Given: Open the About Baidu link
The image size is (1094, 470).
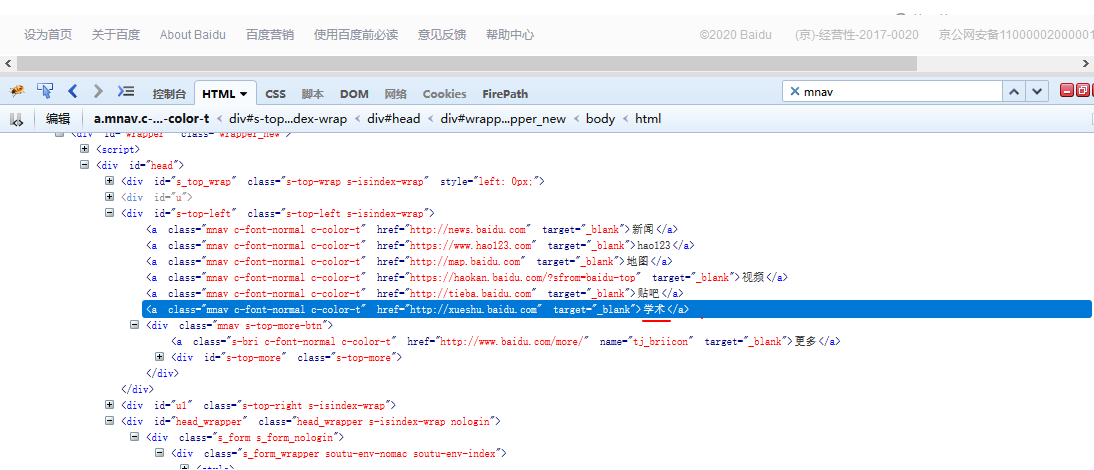Looking at the screenshot, I should (x=193, y=35).
